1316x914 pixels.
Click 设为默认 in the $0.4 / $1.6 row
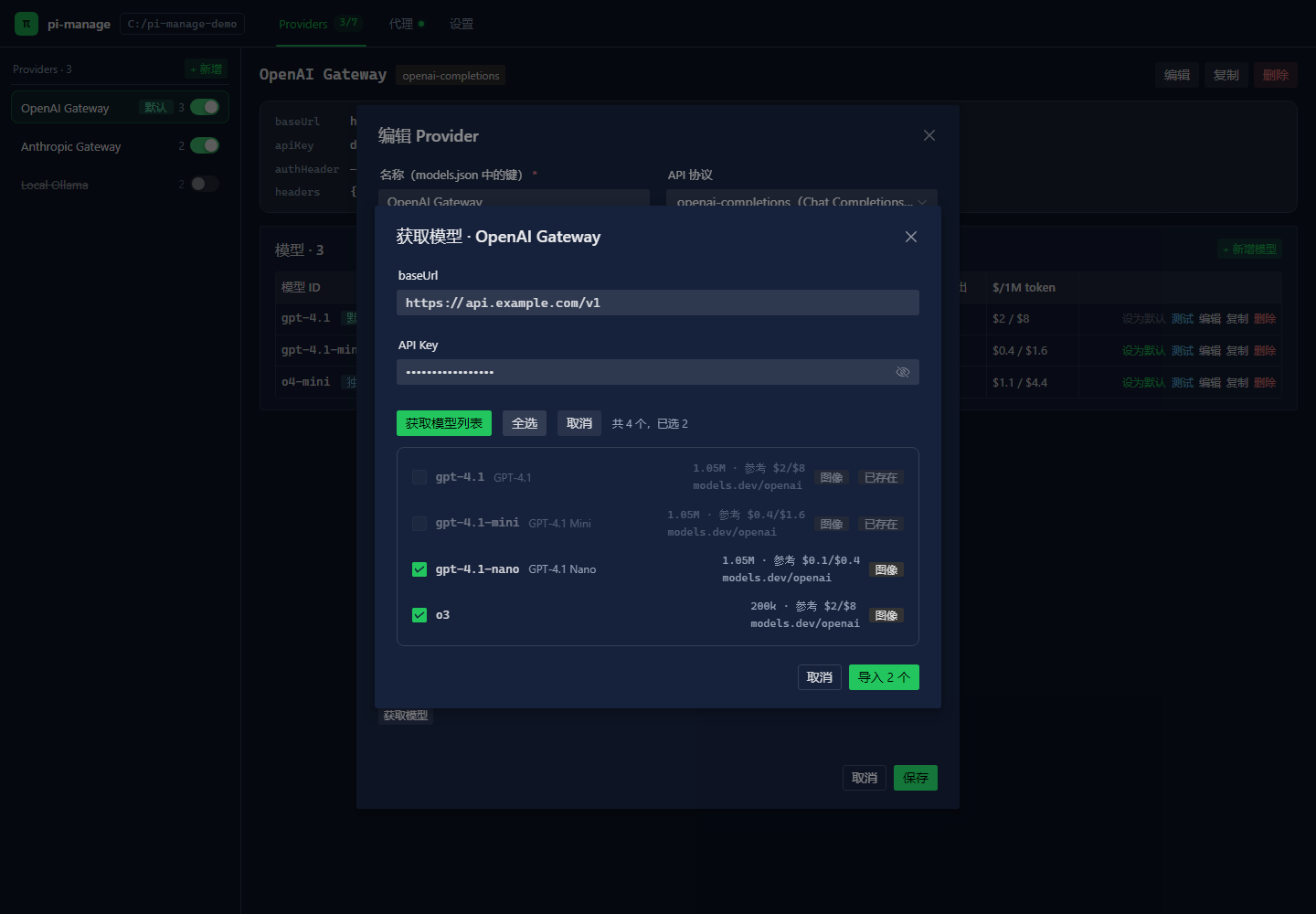coord(1144,351)
